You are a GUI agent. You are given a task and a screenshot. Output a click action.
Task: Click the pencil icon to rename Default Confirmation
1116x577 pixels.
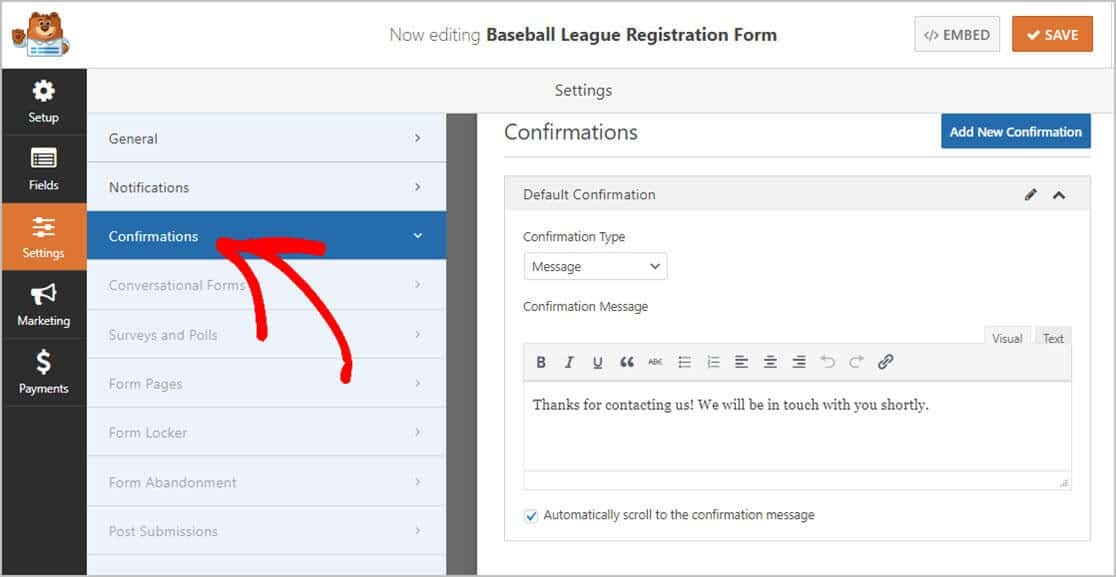coord(1031,194)
